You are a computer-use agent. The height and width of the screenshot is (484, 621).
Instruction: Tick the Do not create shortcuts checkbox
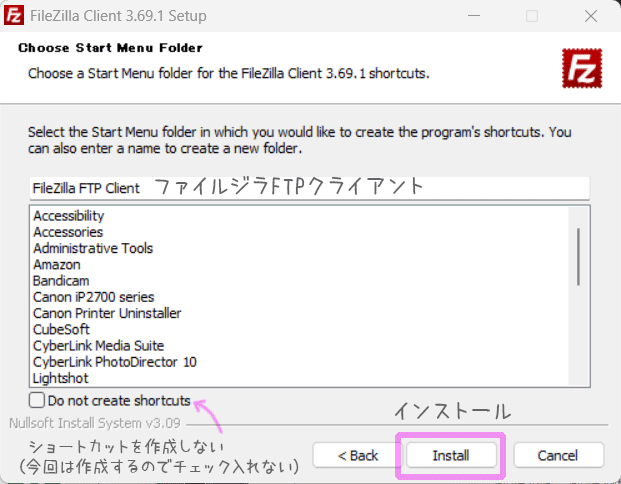(37, 400)
